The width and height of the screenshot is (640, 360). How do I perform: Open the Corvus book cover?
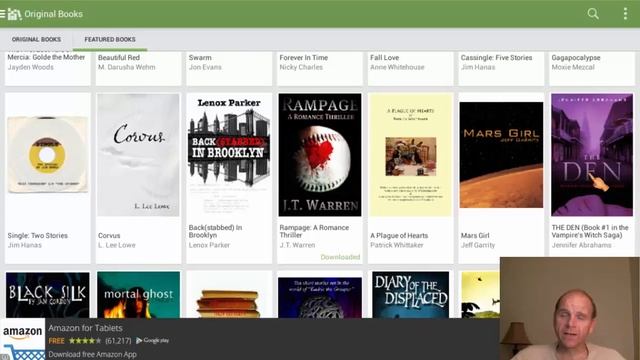pos(138,155)
